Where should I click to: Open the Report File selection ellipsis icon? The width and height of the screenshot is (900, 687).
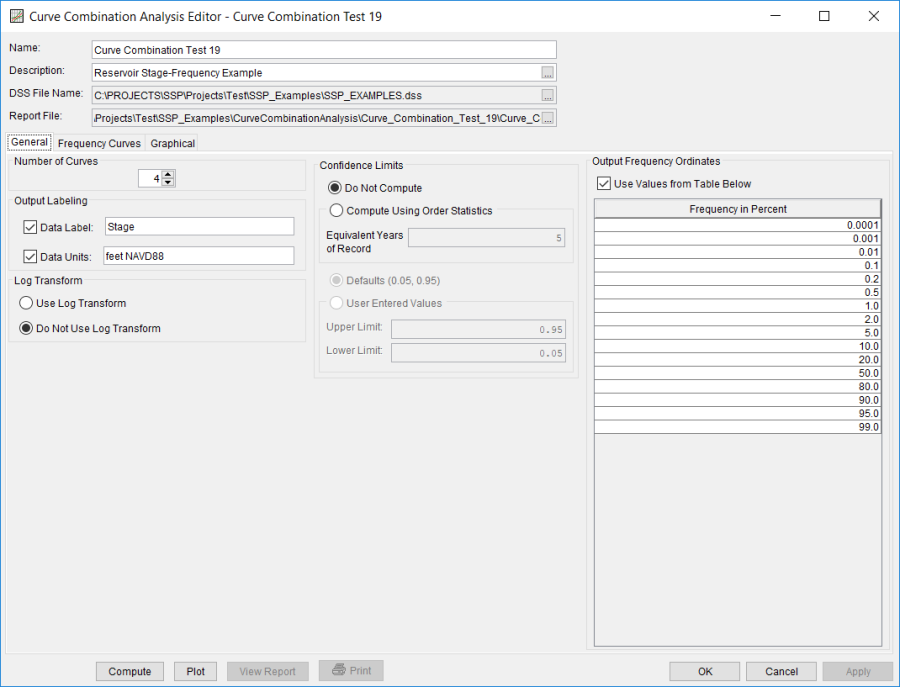pyautogui.click(x=550, y=117)
